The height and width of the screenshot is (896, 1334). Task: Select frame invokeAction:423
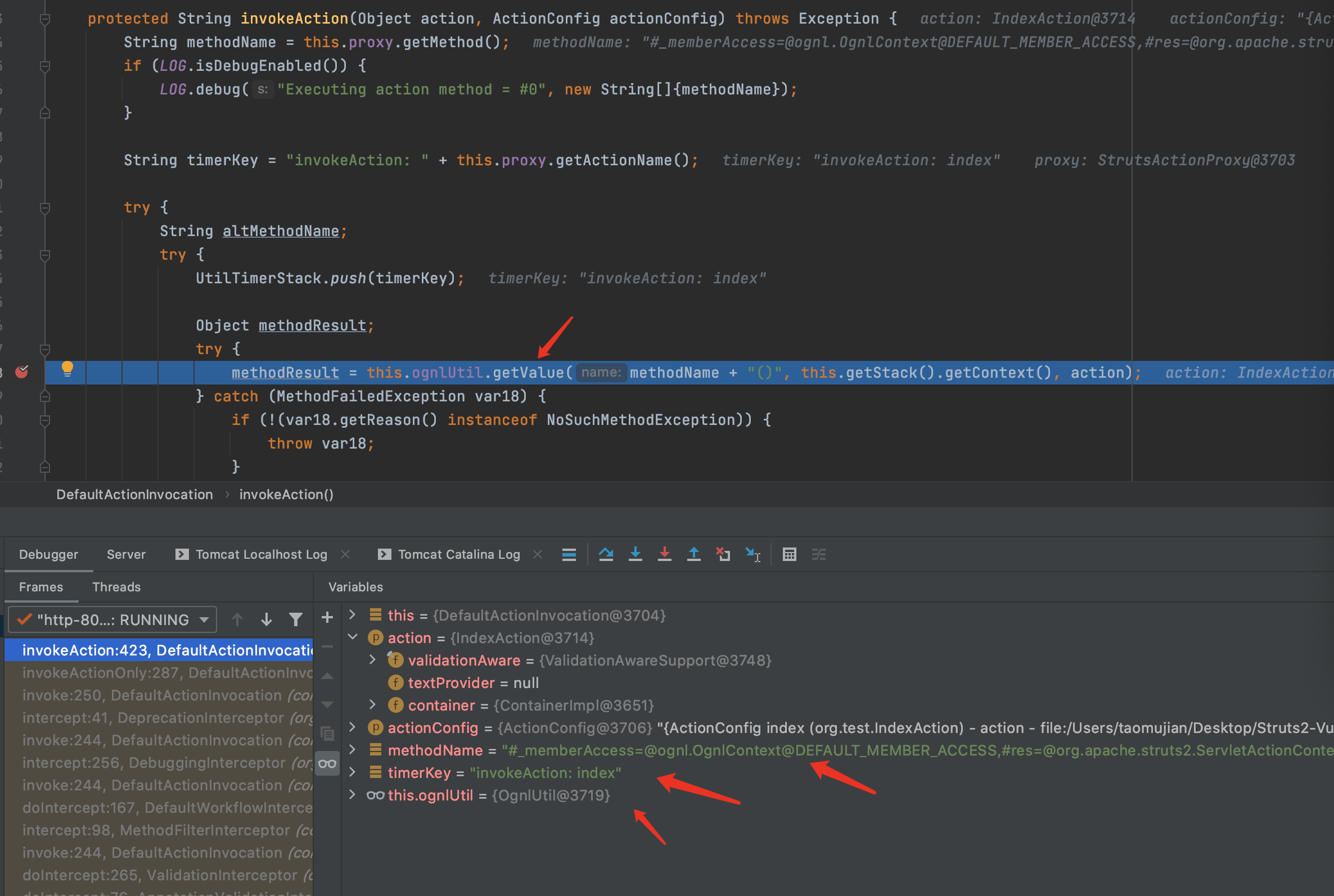pyautogui.click(x=159, y=650)
